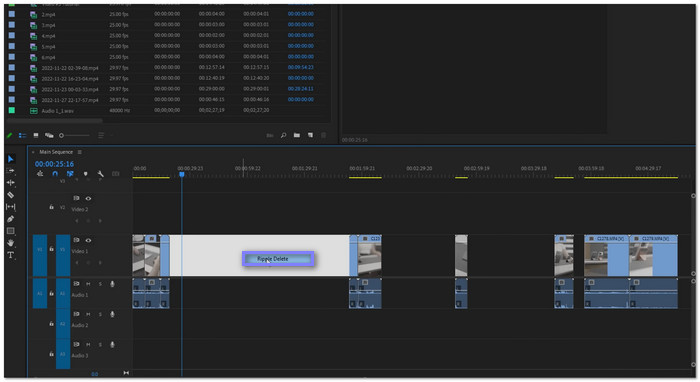Toggle Video 1 track output eye
The height and width of the screenshot is (382, 700).
pyautogui.click(x=88, y=241)
